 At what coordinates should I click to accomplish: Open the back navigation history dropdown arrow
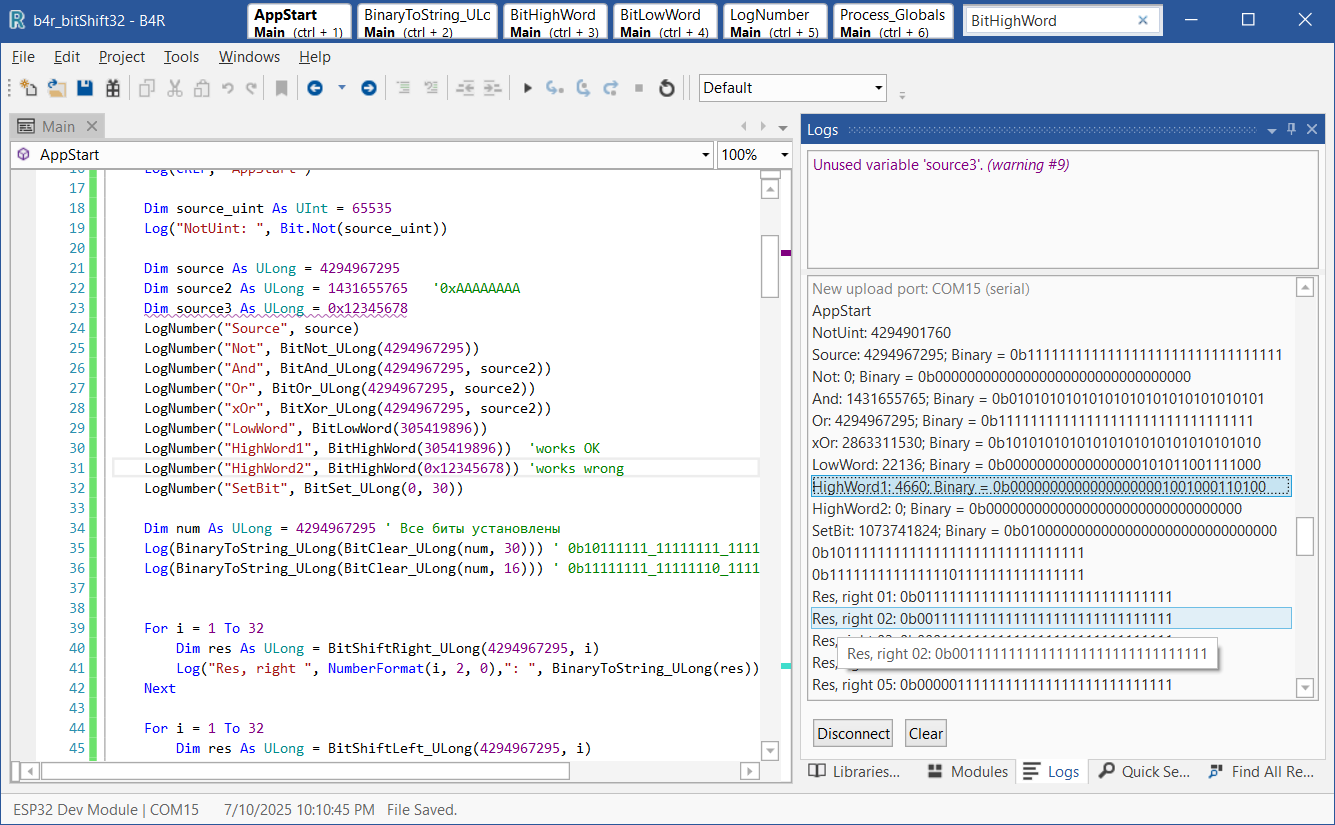[341, 88]
